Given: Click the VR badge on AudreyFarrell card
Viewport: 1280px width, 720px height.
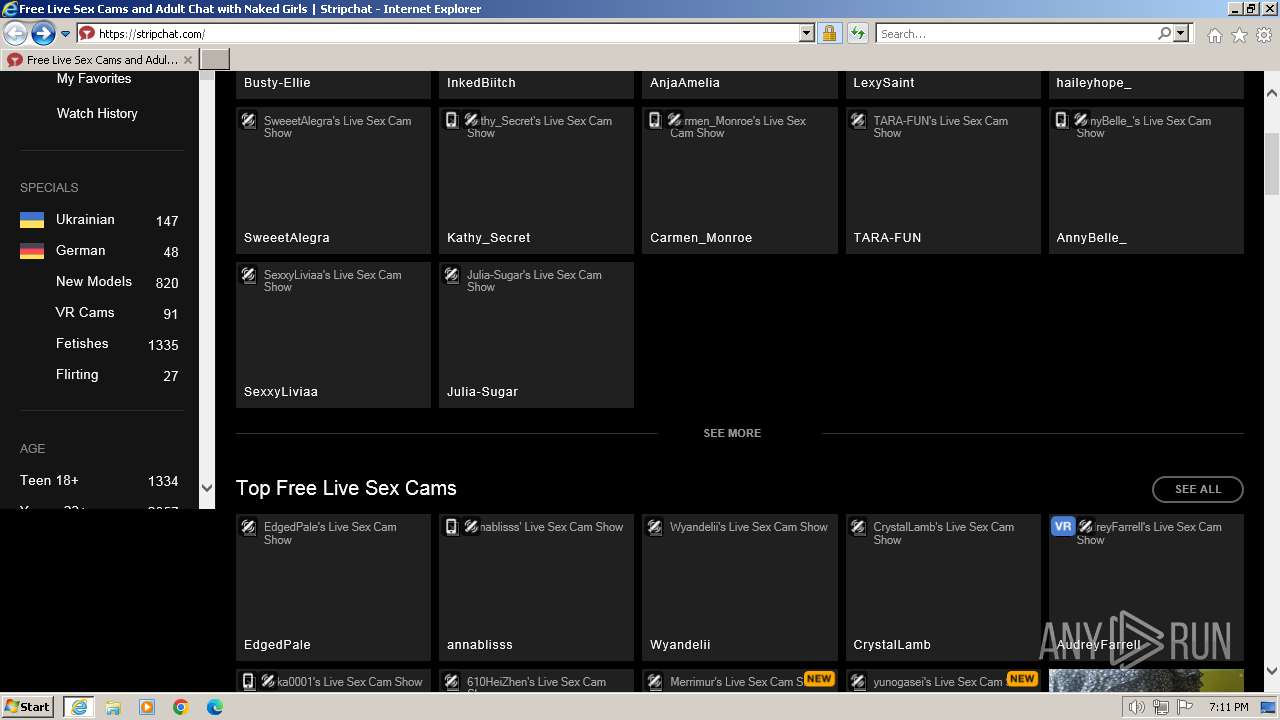Looking at the screenshot, I should (1063, 526).
